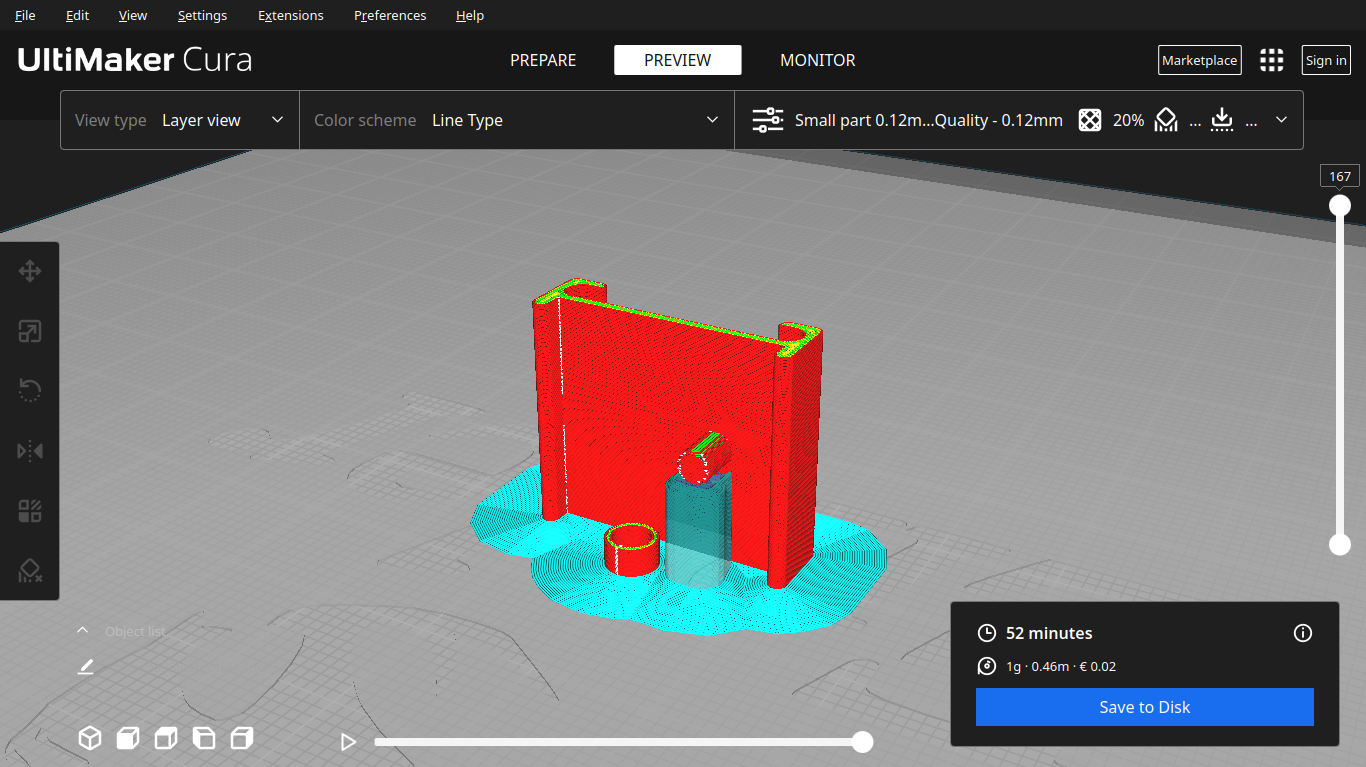Select the Rotate tool in left toolbar
Viewport: 1366px width, 767px height.
pyautogui.click(x=30, y=391)
